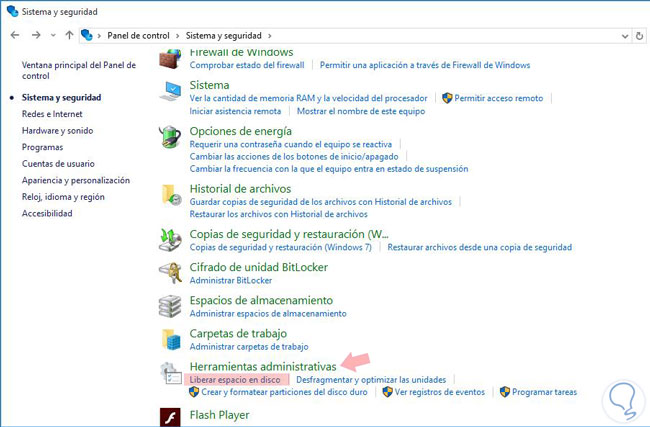
Task: Open Cifrado de unidad BitLocker heading
Action: tap(259, 267)
